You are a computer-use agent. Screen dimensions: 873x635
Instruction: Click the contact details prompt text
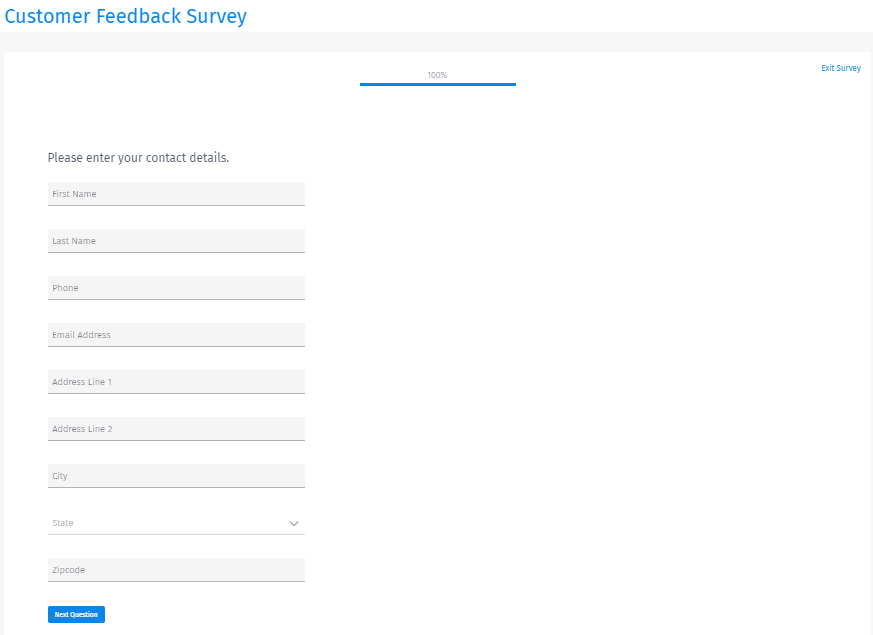point(138,158)
